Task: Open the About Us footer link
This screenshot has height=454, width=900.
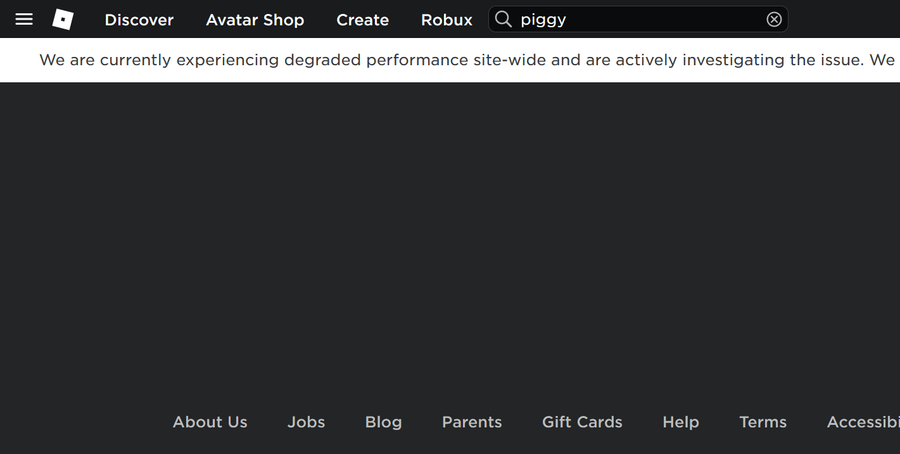Action: (210, 422)
